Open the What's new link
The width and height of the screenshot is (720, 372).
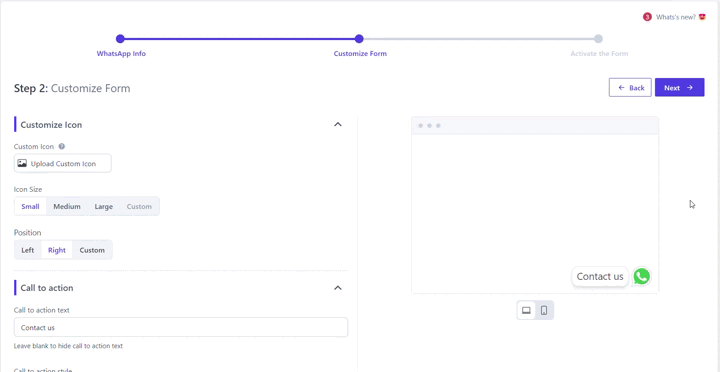[676, 17]
